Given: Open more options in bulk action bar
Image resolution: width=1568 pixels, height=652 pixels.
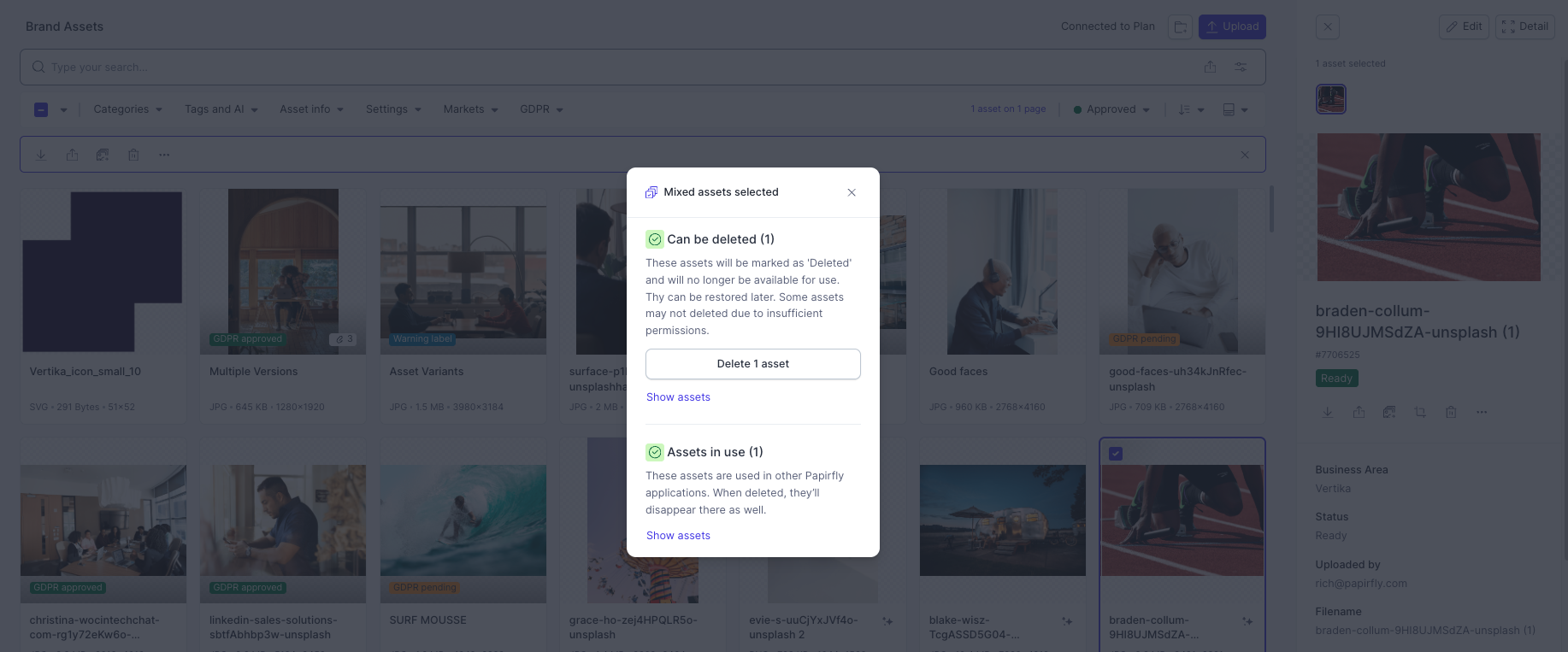Looking at the screenshot, I should 164,155.
